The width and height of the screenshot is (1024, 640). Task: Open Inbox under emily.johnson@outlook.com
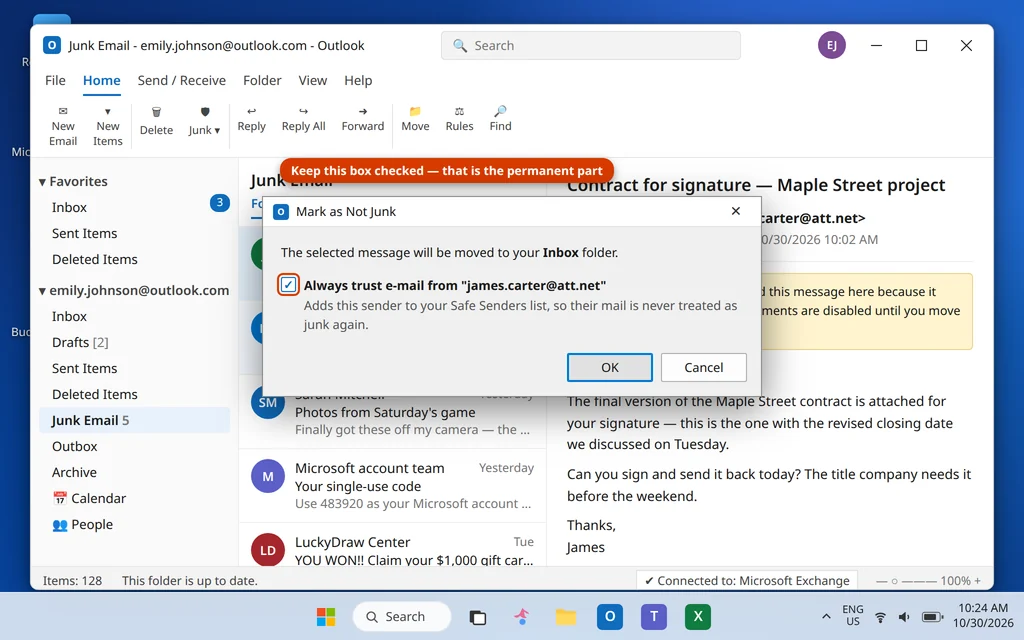135,316
